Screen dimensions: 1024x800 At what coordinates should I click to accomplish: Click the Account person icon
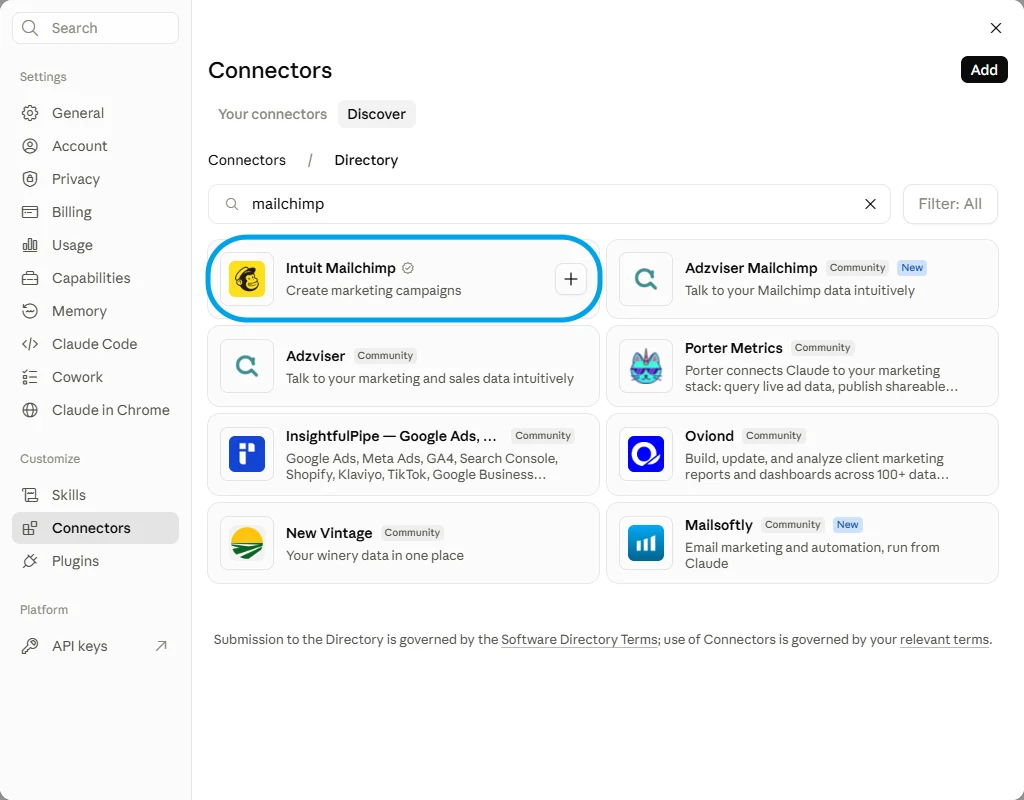pos(30,146)
